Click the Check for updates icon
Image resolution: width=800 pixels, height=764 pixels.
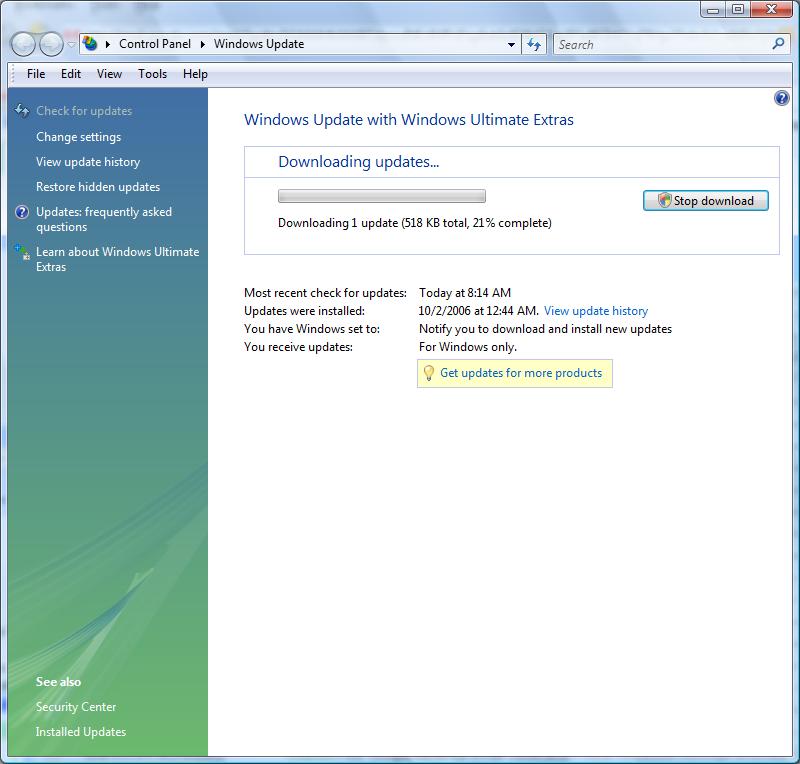point(22,111)
